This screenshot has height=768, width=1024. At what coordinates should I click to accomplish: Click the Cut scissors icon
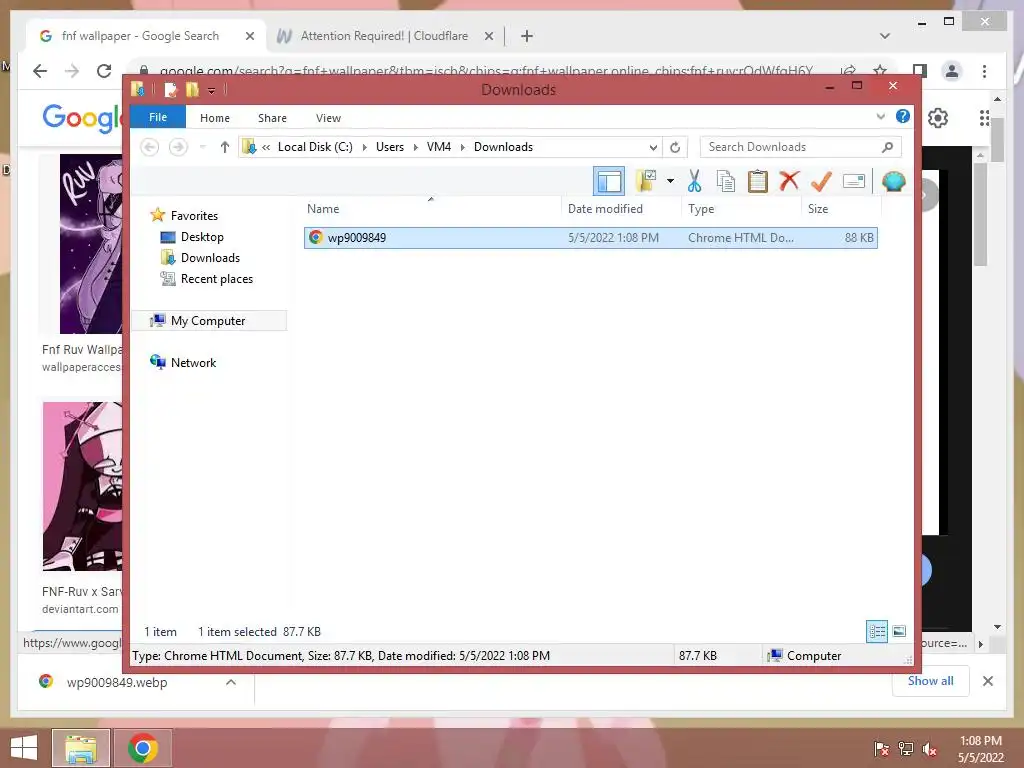coord(694,181)
